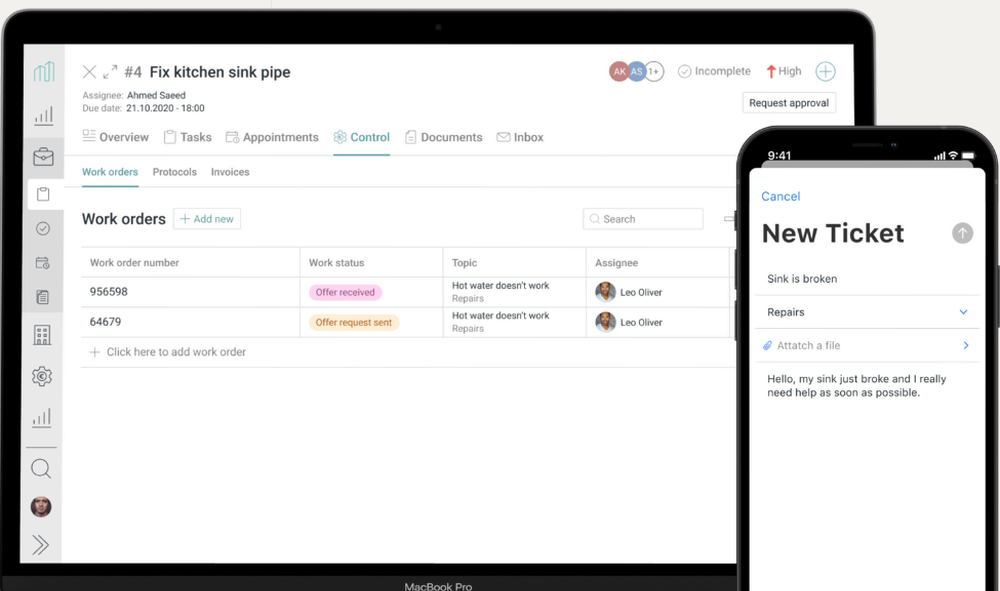Expand ticket view with the arrows icon
This screenshot has height=591, width=1000.
110,71
